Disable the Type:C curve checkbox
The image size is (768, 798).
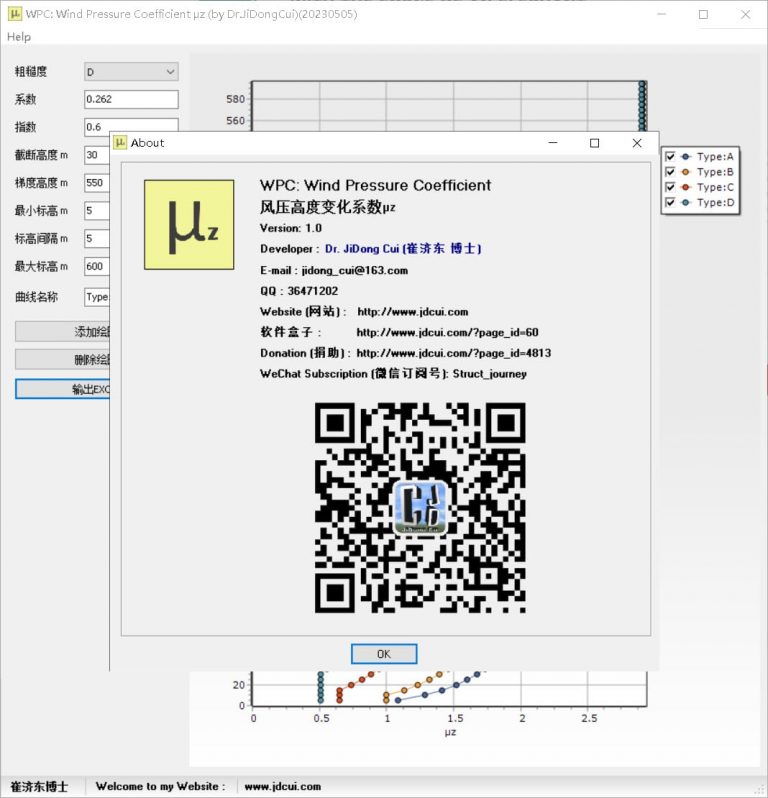(x=671, y=187)
